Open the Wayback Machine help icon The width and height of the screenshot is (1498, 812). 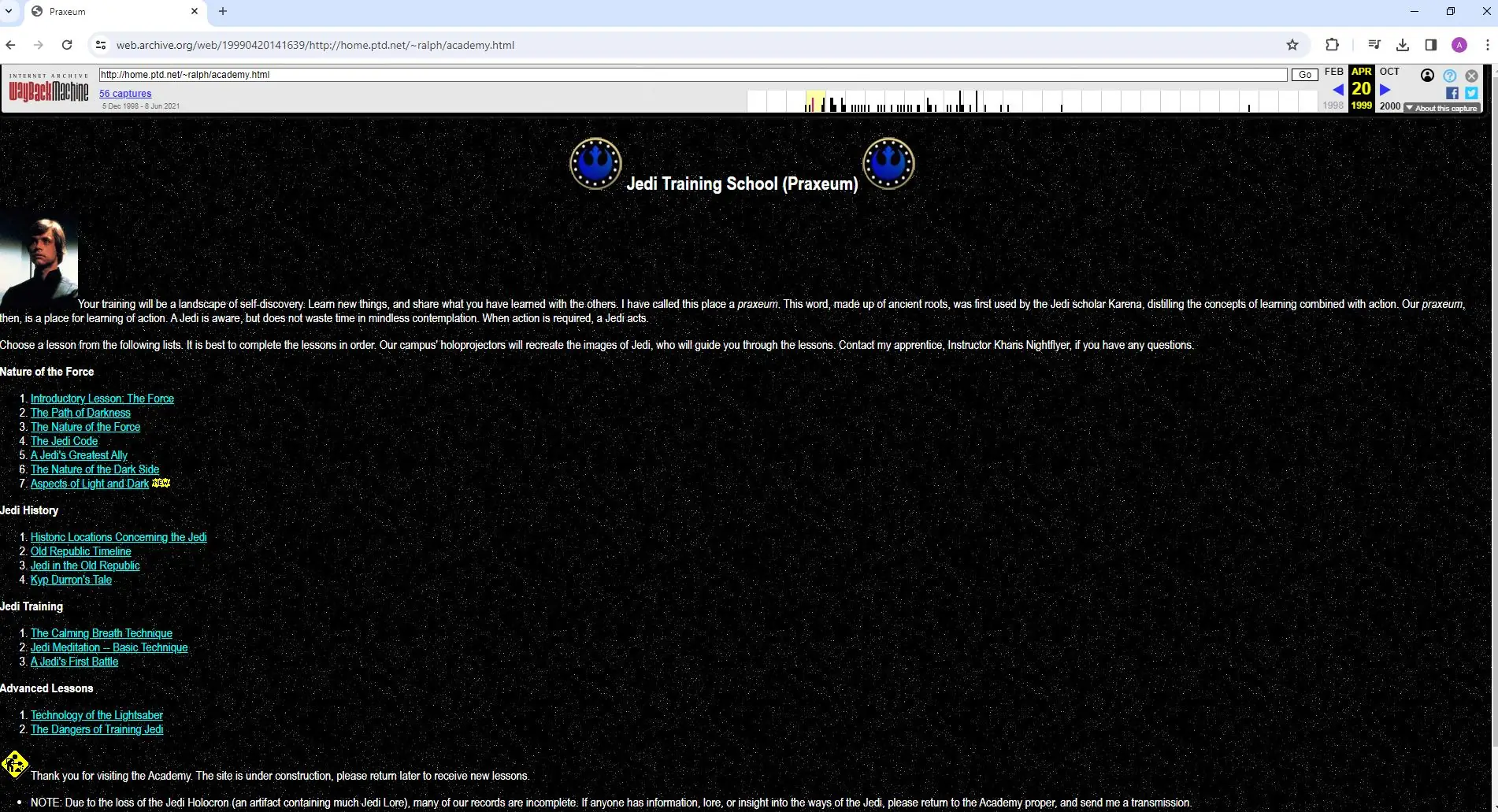(x=1450, y=76)
